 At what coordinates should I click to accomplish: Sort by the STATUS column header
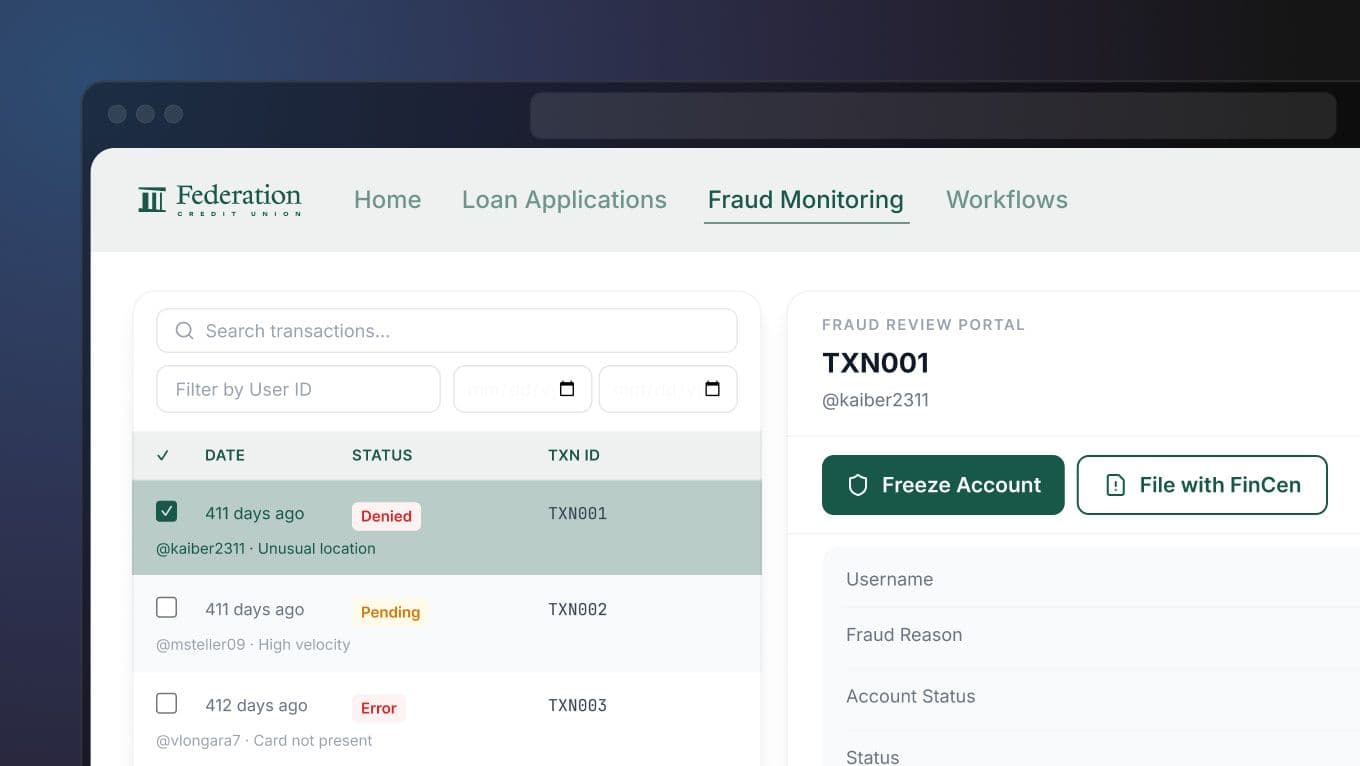coord(382,455)
